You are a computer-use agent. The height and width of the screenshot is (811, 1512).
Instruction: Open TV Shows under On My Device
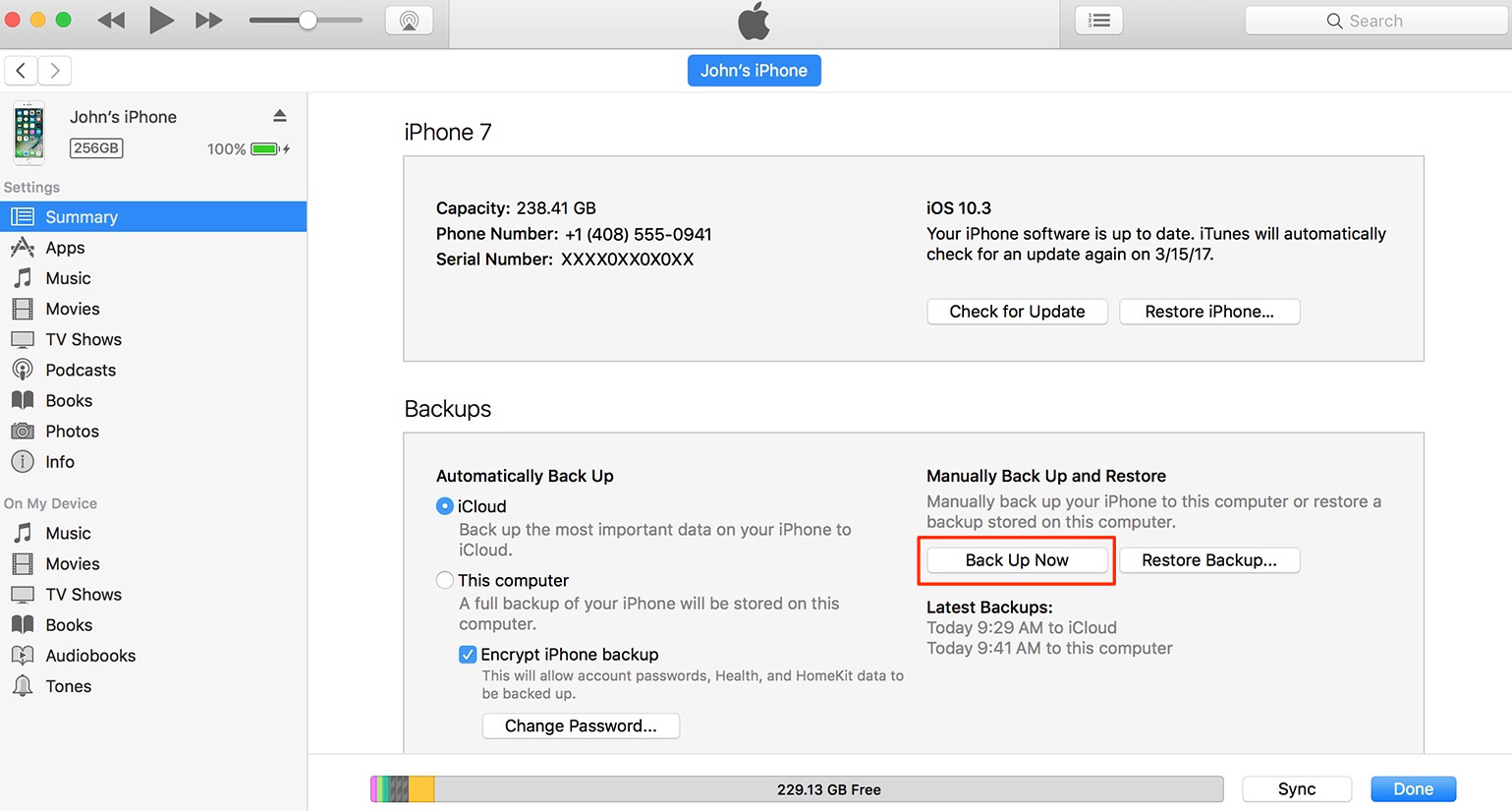tap(153, 594)
